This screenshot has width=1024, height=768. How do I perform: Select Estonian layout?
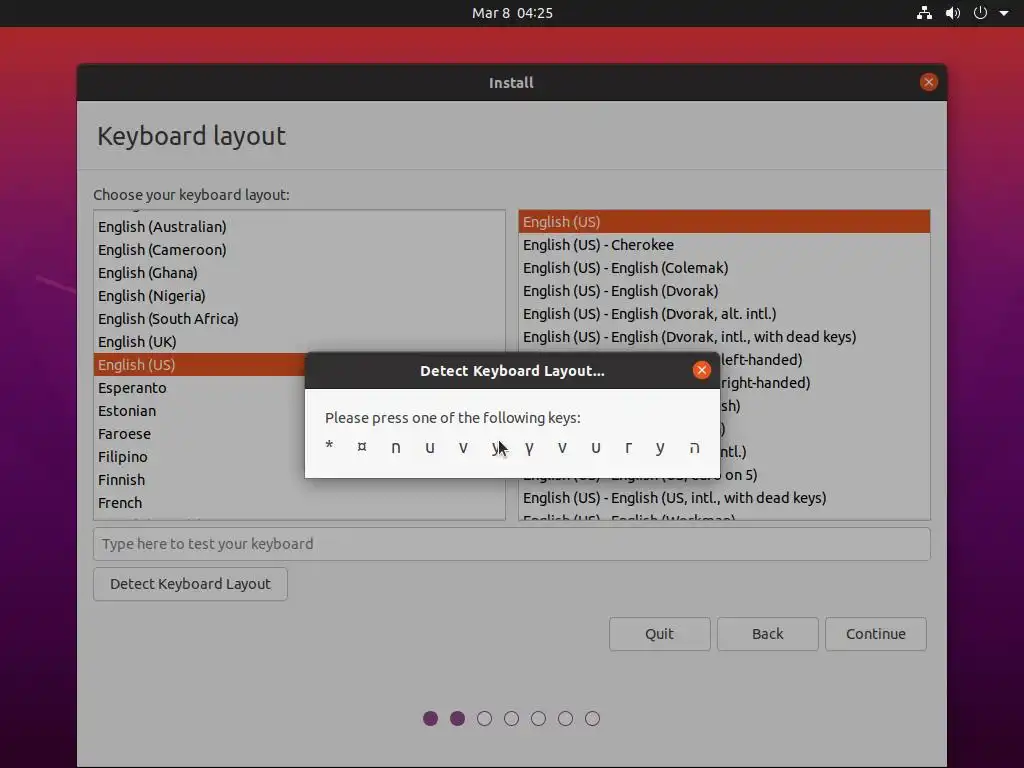click(199, 411)
